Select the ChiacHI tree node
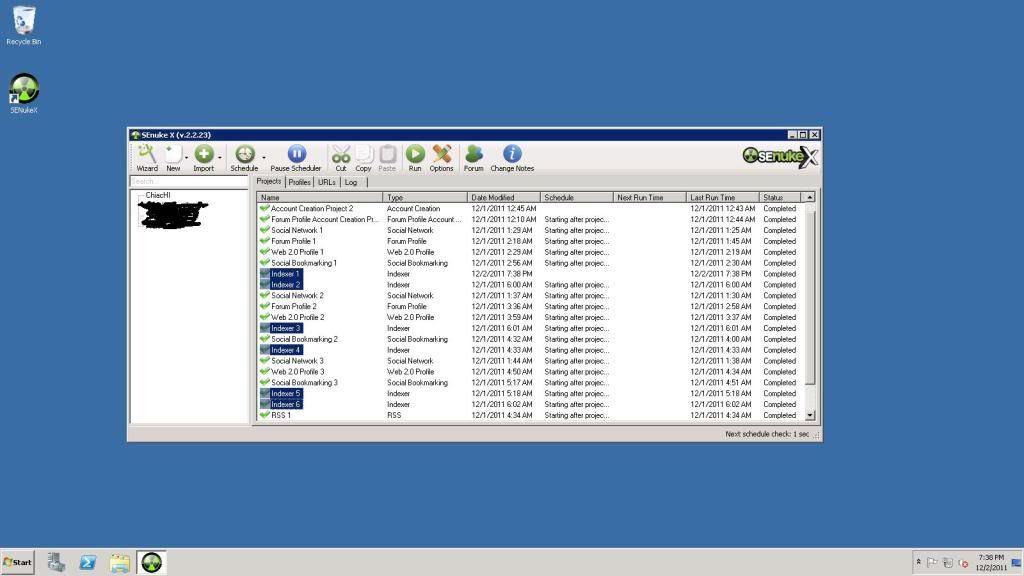The height and width of the screenshot is (576, 1024). pos(158,195)
